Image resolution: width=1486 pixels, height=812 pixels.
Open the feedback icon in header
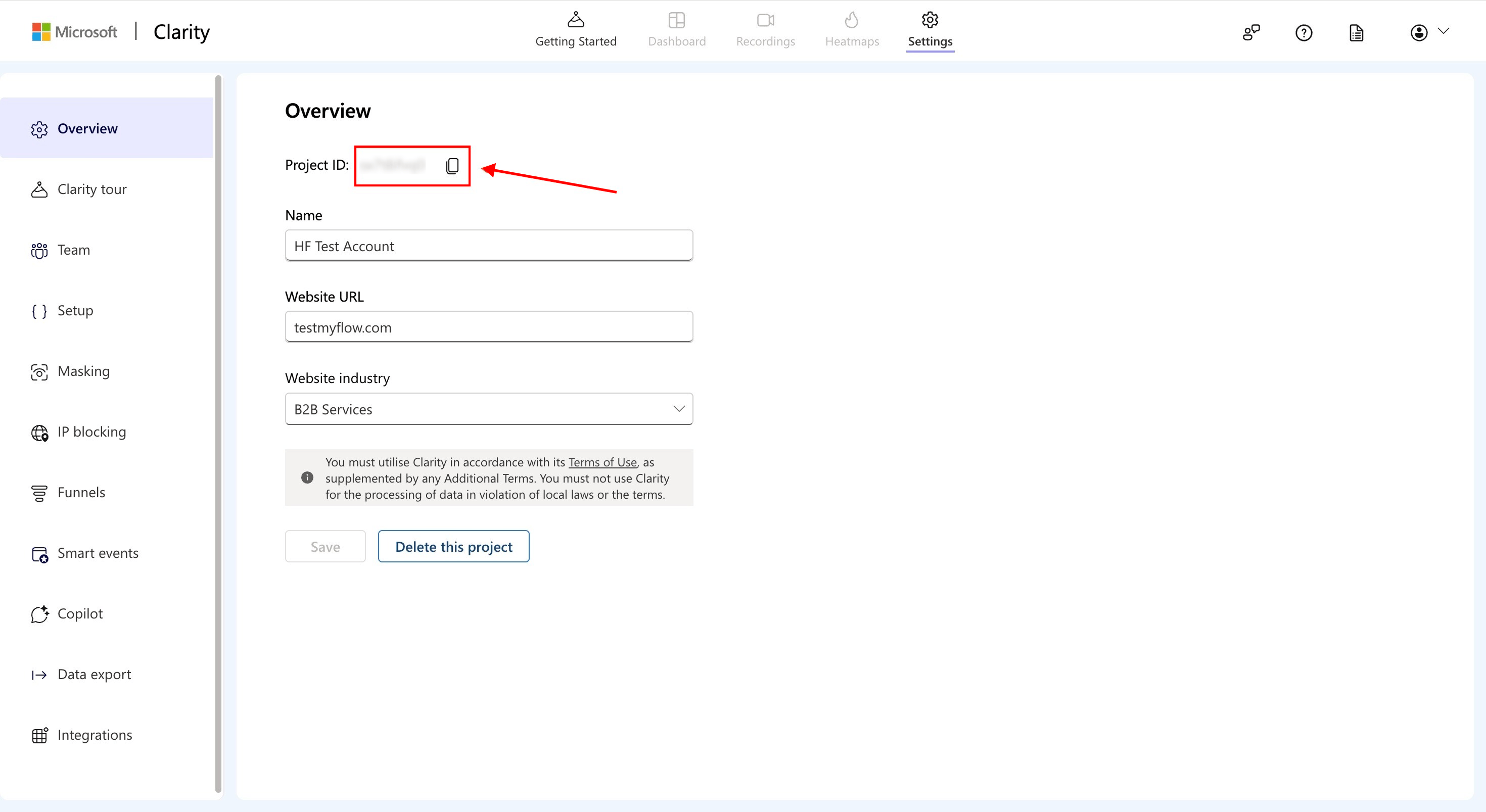(1250, 33)
